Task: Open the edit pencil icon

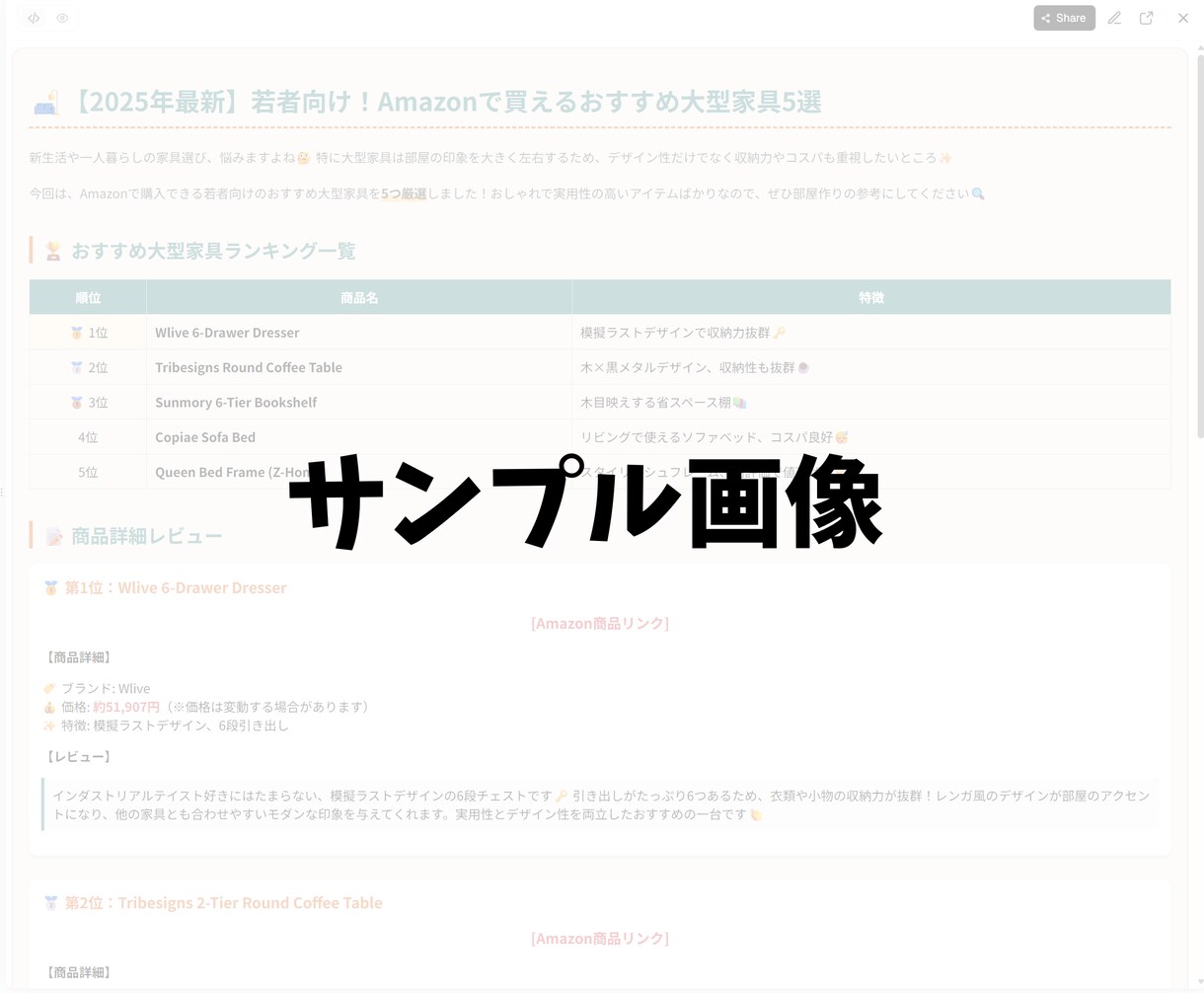Action: [1114, 18]
